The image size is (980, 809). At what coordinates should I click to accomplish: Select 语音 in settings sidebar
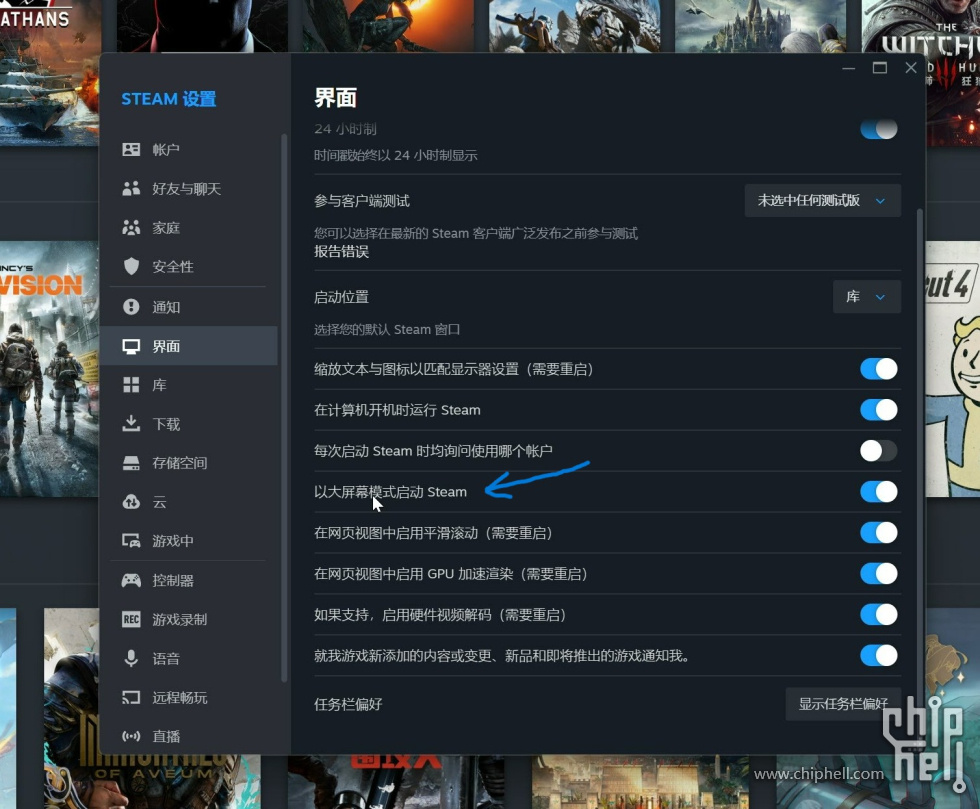pos(188,658)
